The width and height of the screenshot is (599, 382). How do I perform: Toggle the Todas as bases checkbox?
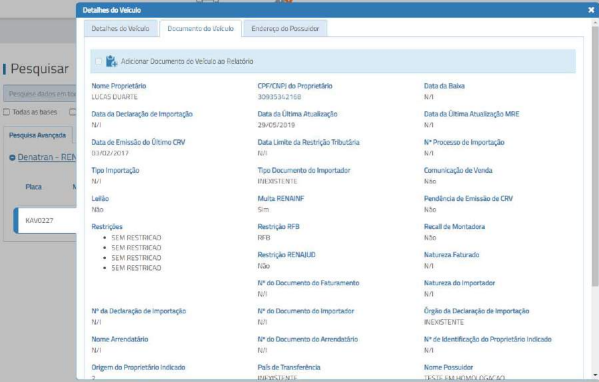click(x=6, y=112)
